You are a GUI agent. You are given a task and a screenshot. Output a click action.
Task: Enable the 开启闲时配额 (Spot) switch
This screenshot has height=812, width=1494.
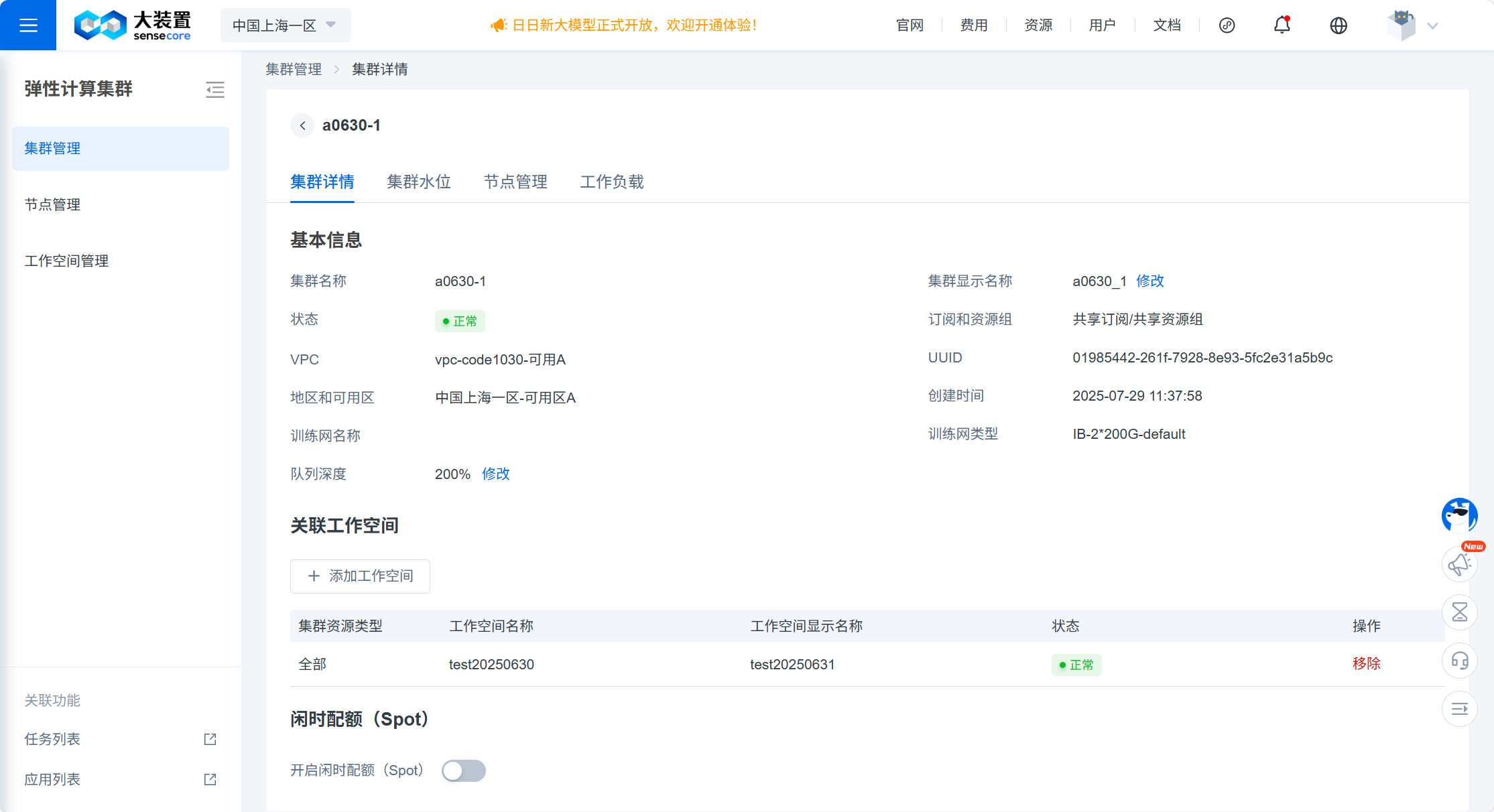tap(463, 770)
